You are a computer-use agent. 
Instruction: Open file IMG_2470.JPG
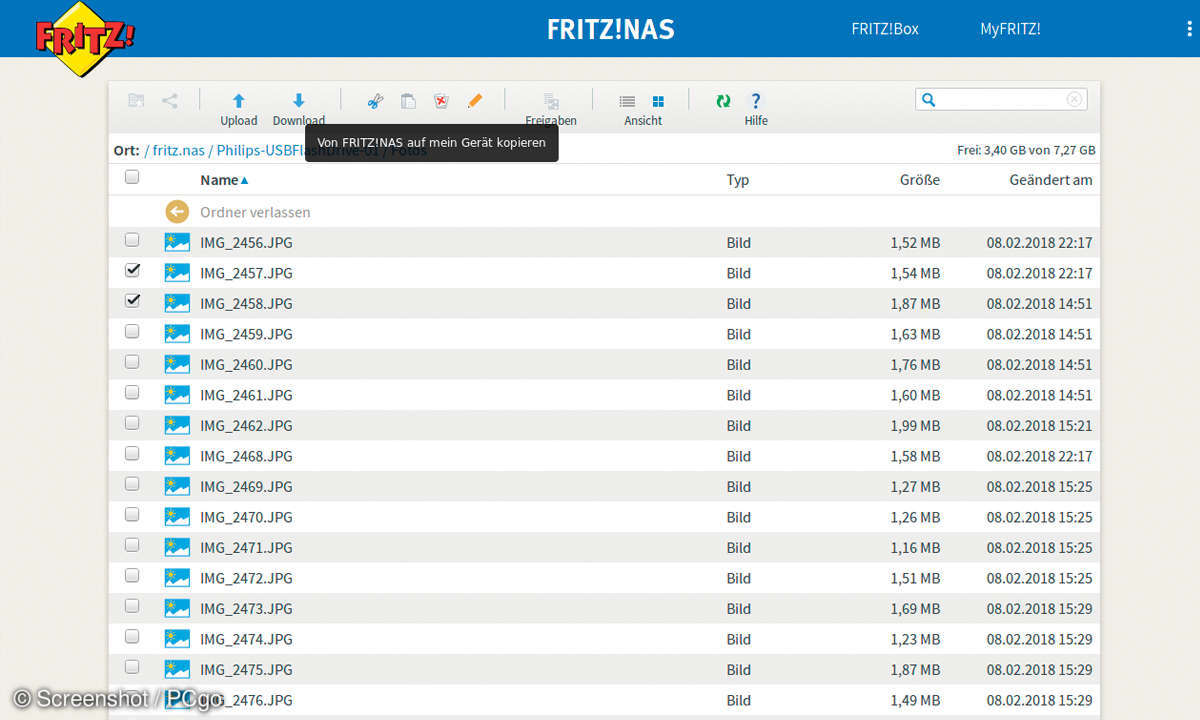tap(246, 517)
